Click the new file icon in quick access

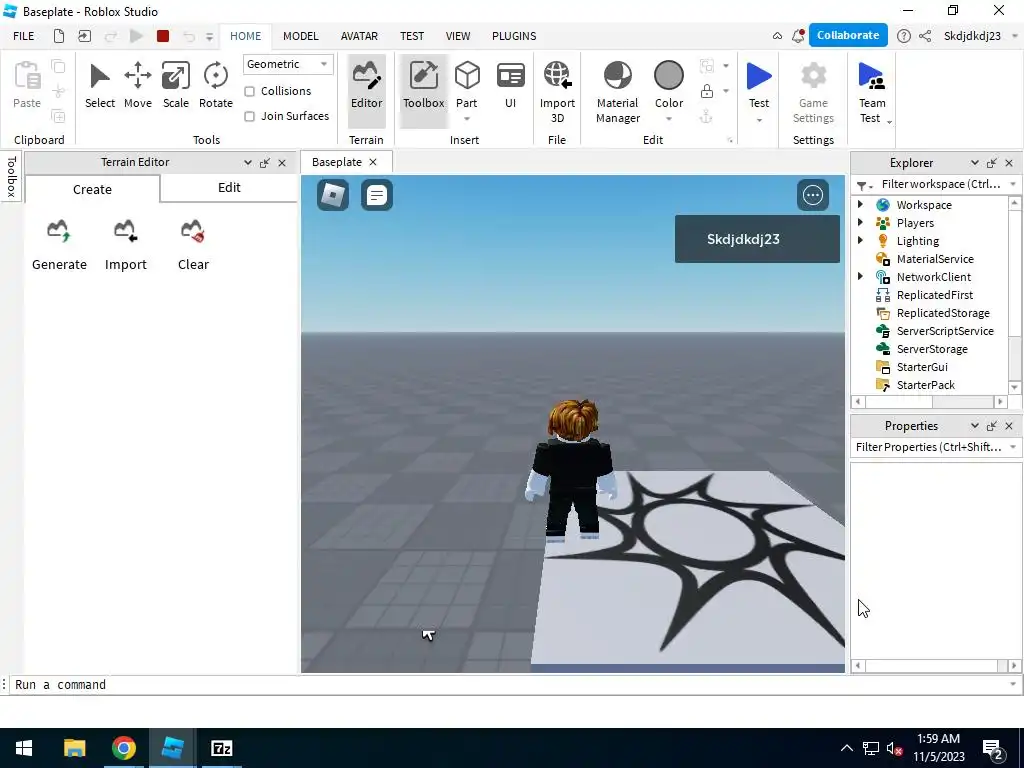point(59,36)
